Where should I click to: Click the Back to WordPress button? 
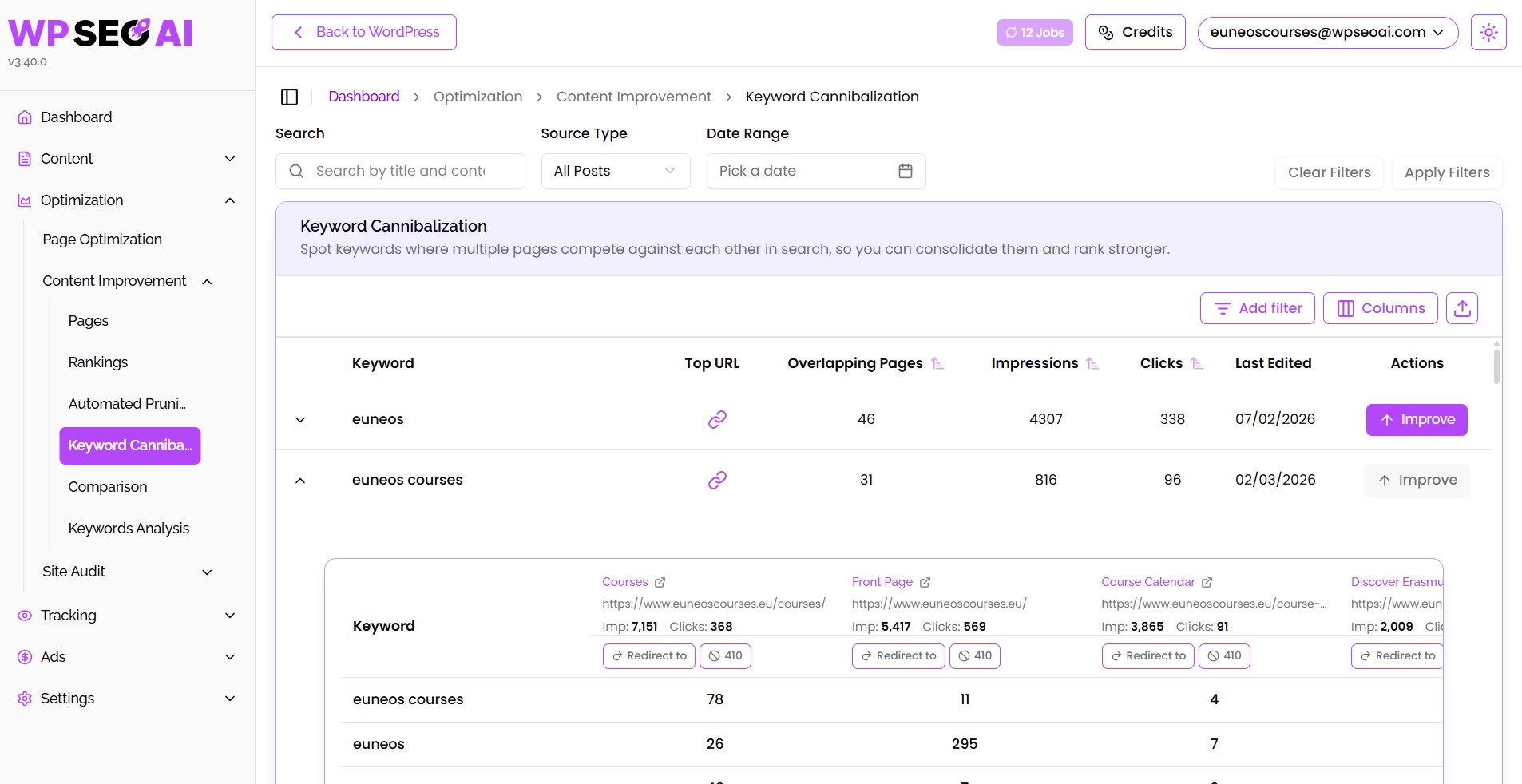click(364, 32)
